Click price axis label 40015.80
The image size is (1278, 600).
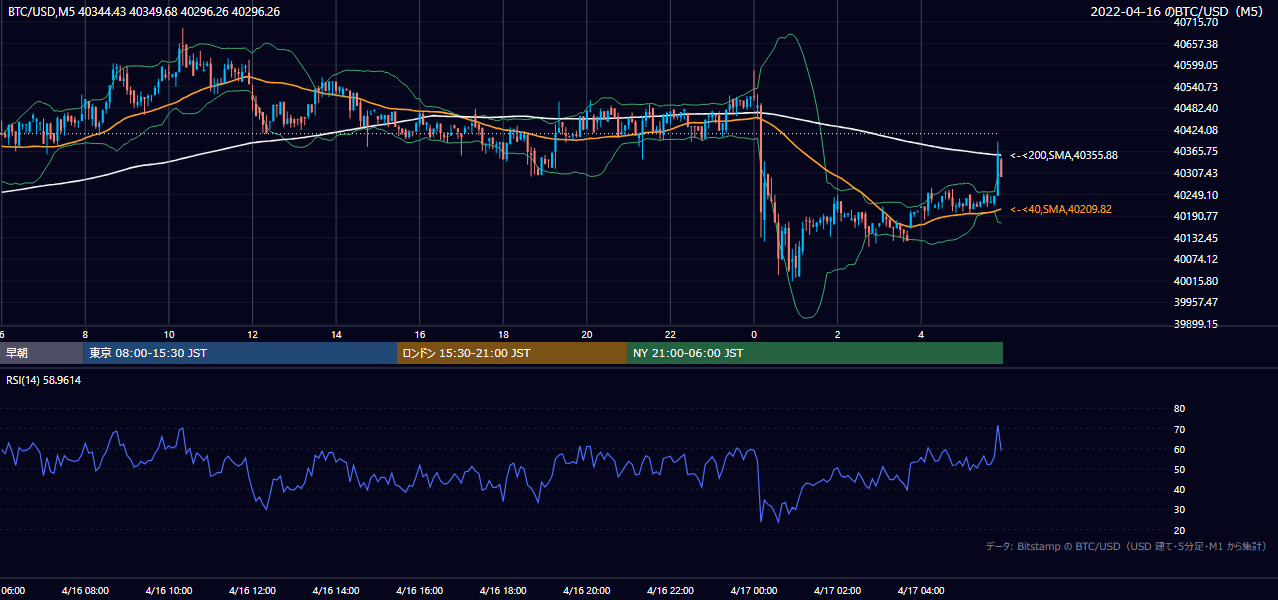[1195, 281]
